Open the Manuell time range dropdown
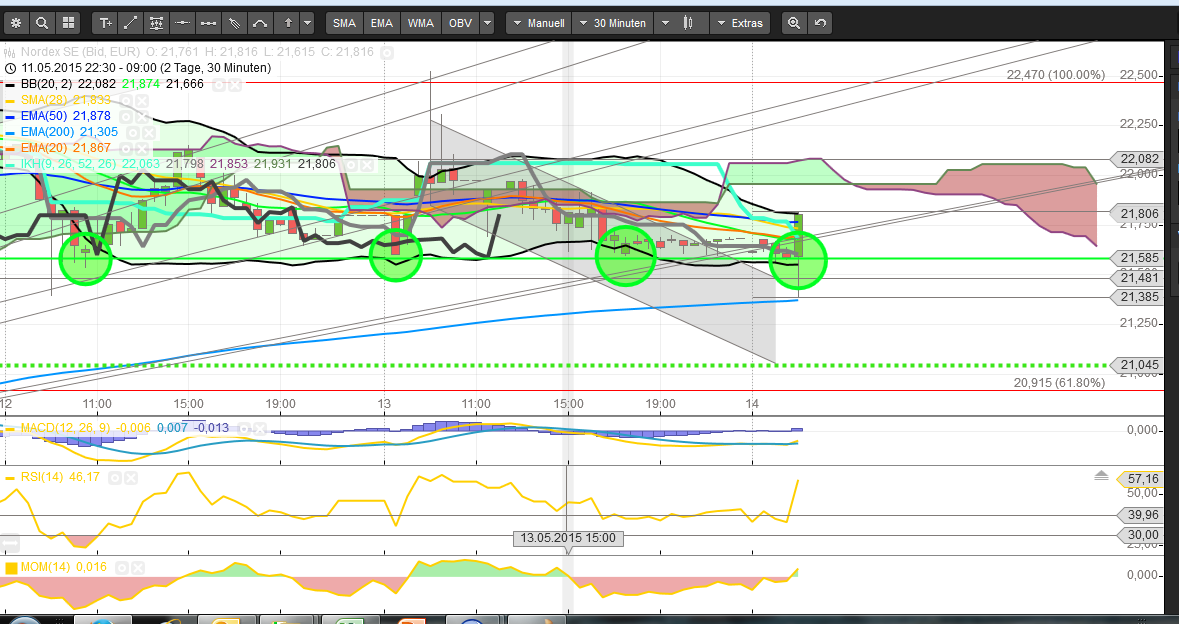 [x=538, y=23]
